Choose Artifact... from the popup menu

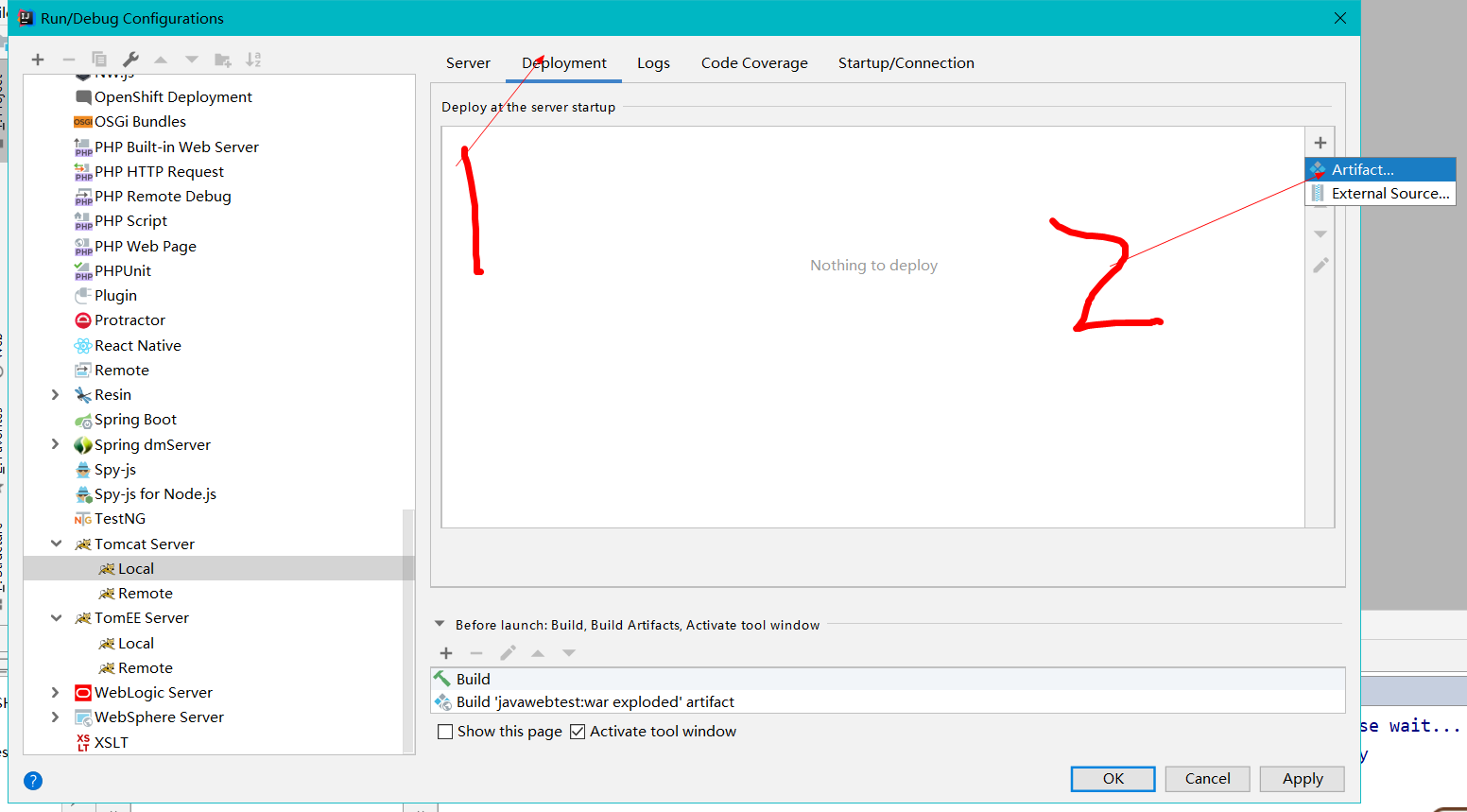(1381, 169)
